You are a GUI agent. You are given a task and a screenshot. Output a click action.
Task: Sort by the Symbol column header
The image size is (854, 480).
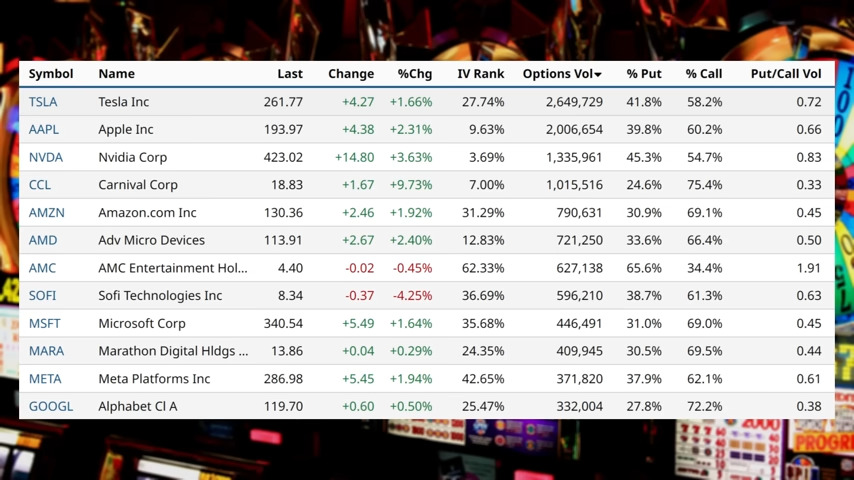[51, 74]
